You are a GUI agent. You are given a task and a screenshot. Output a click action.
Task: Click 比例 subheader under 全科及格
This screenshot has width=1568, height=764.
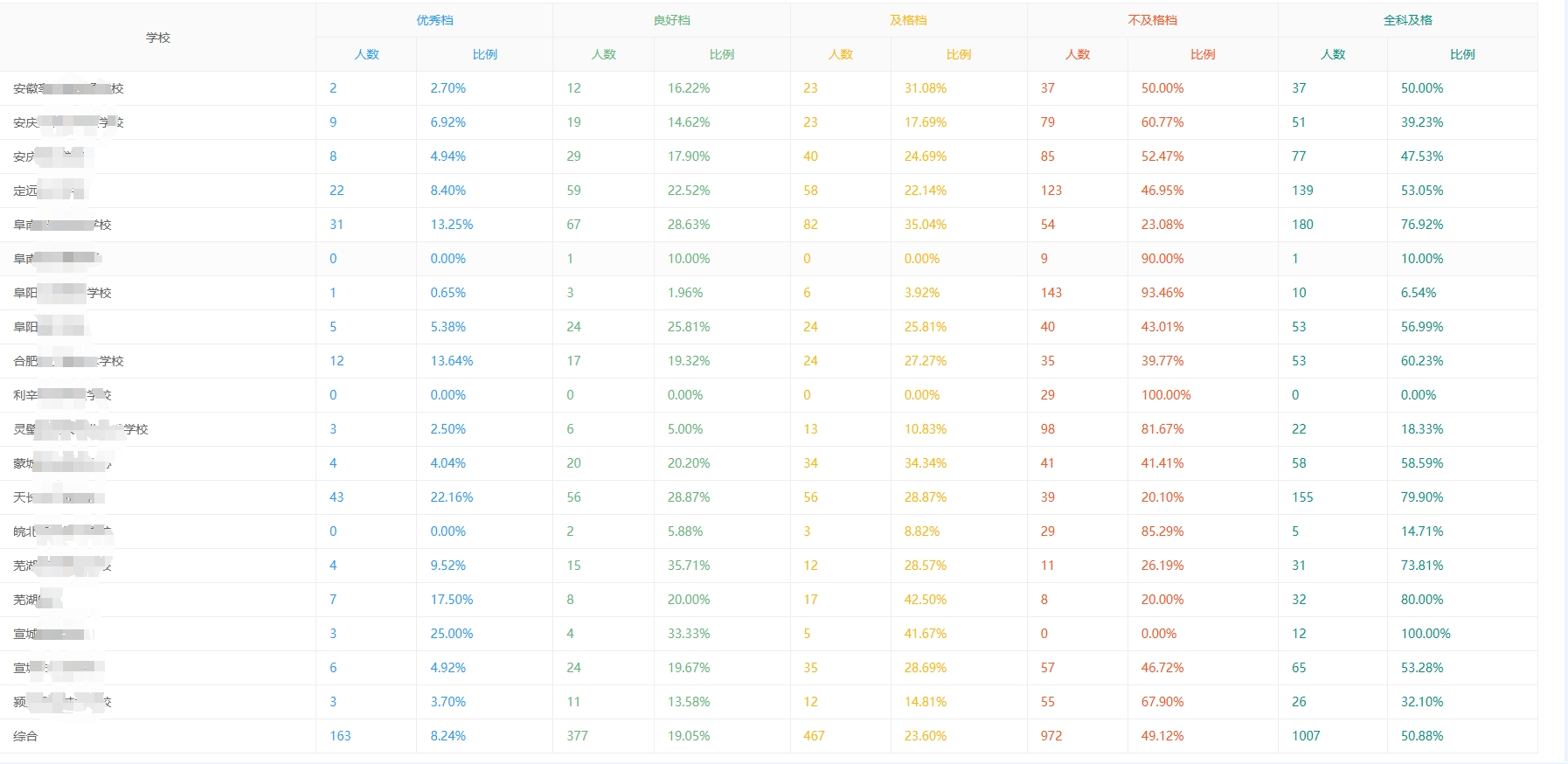coord(1462,54)
